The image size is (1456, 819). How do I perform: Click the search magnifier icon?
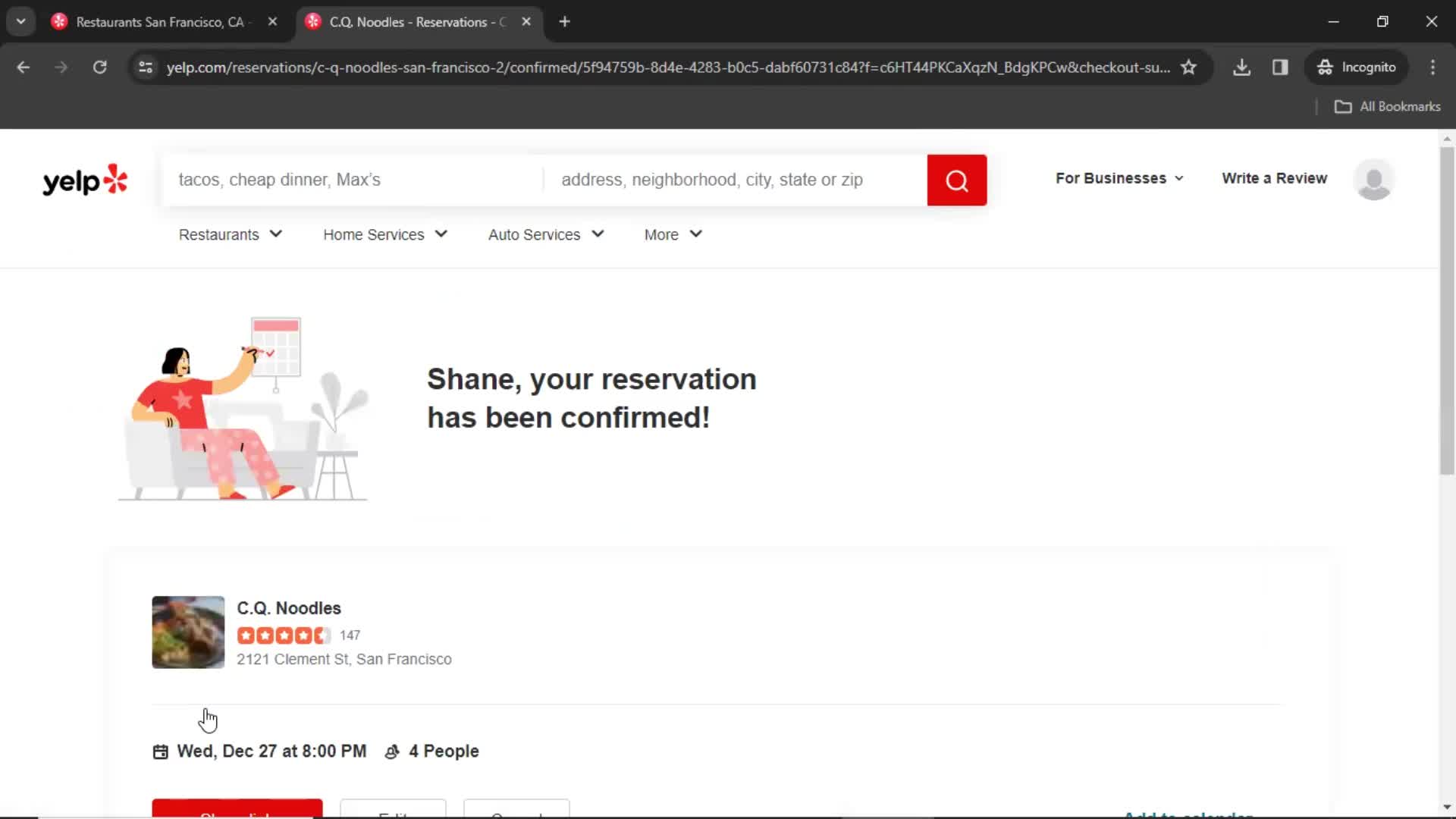pos(958,179)
